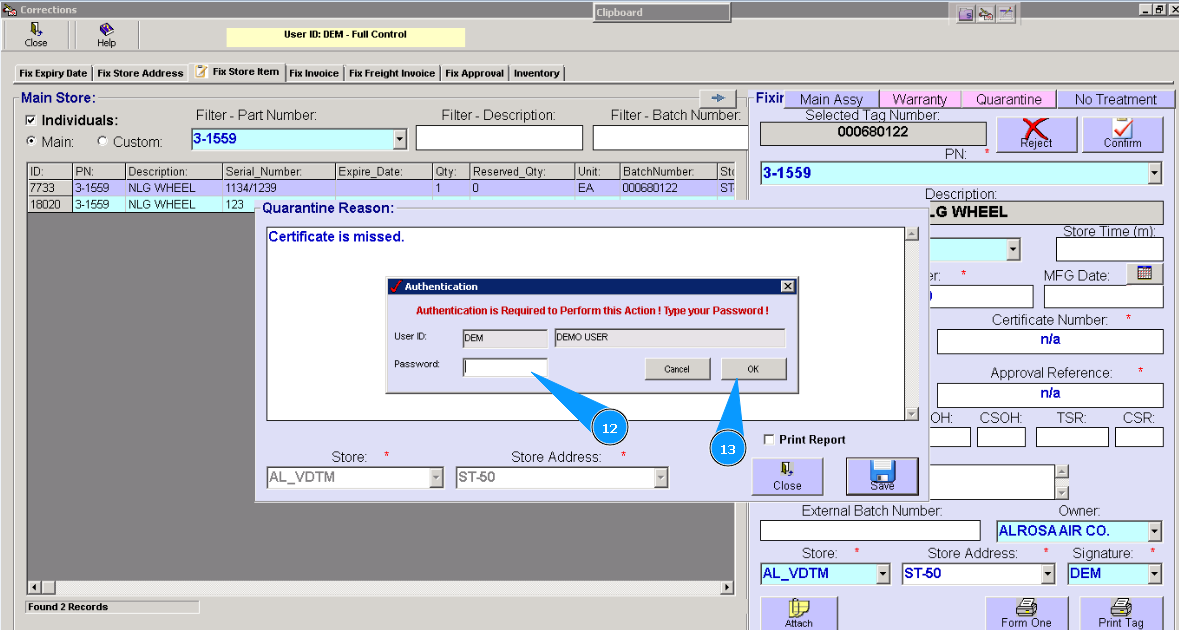Close the Authentication dialog with X
The image size is (1179, 633).
pyautogui.click(x=787, y=286)
